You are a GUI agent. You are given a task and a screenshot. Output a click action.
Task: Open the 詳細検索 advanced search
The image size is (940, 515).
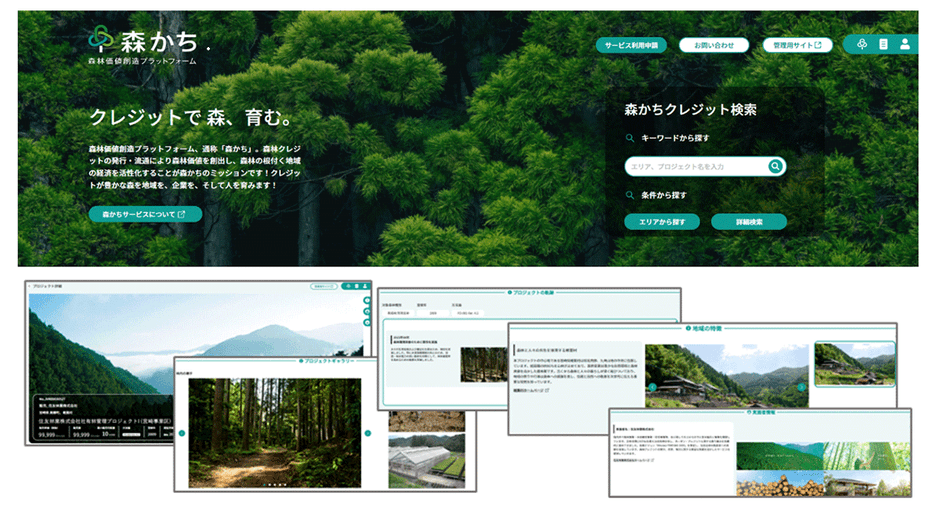pyautogui.click(x=748, y=221)
